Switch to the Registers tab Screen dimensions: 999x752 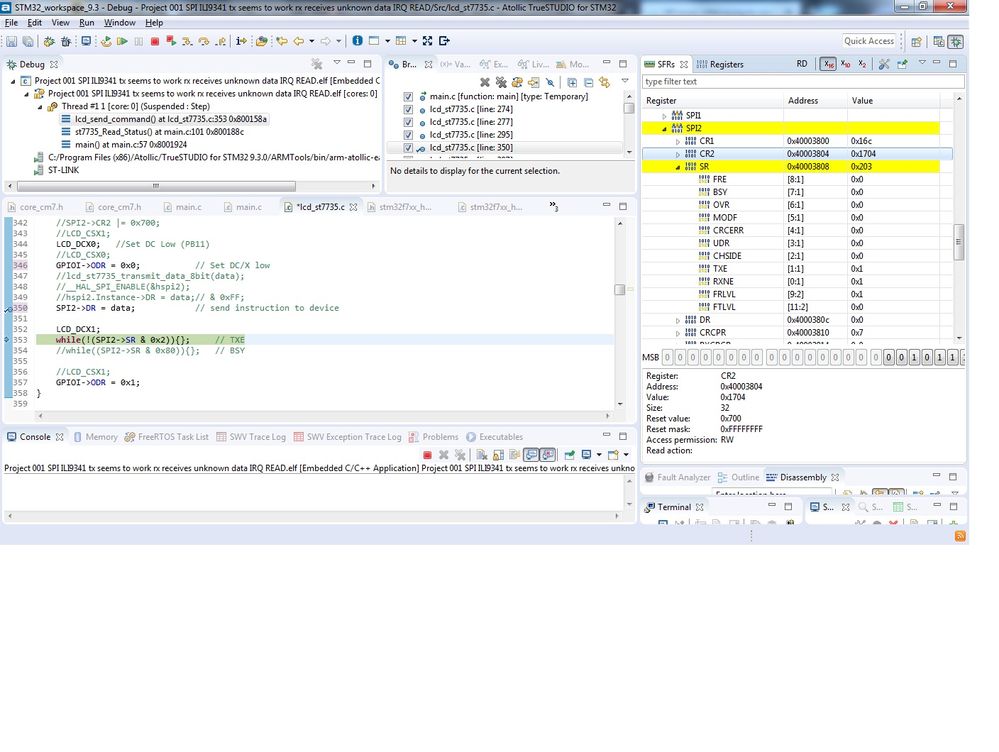pos(719,64)
